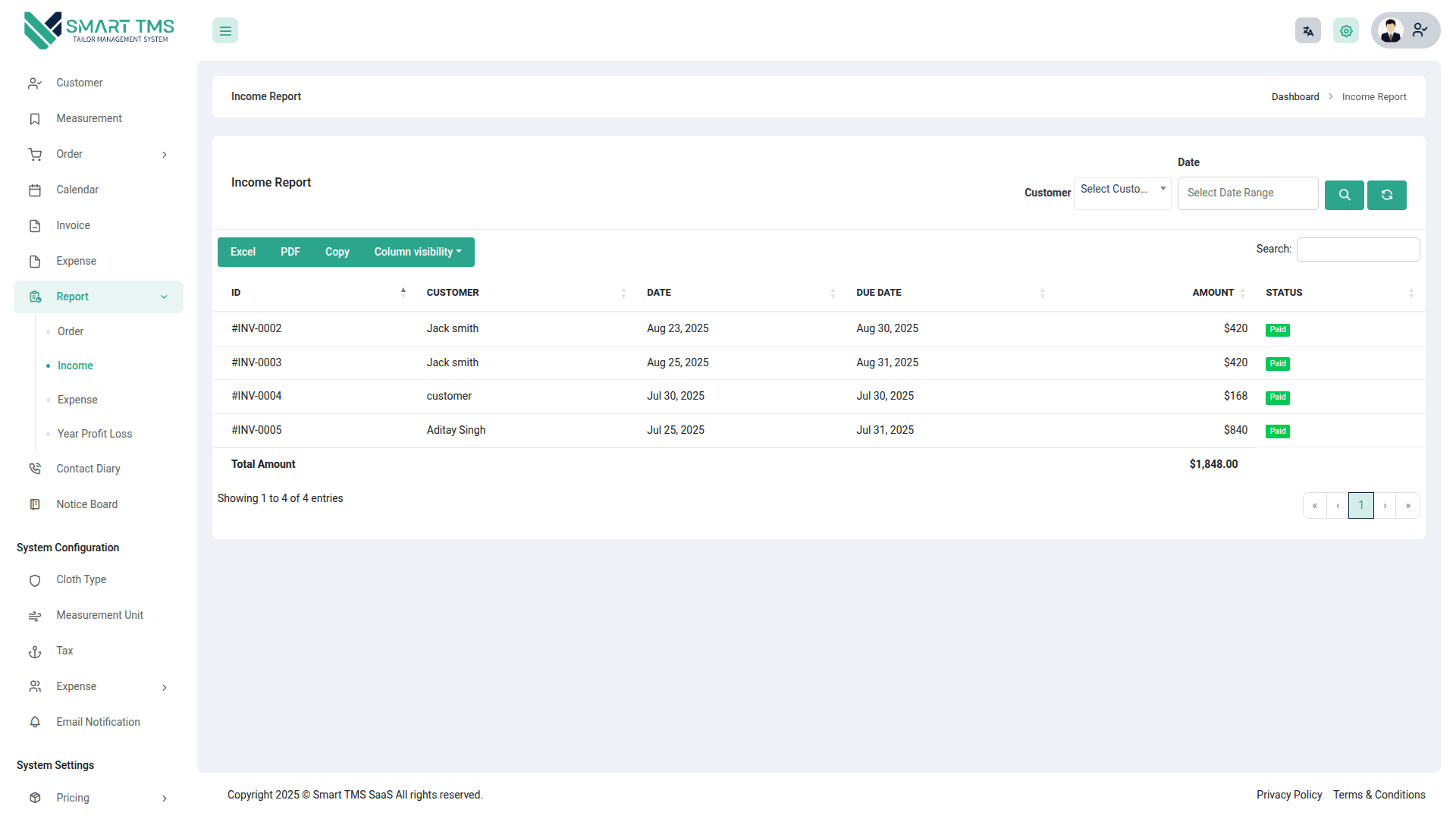The height and width of the screenshot is (819, 1456).
Task: Click the Contact Diary phone icon
Action: point(35,469)
